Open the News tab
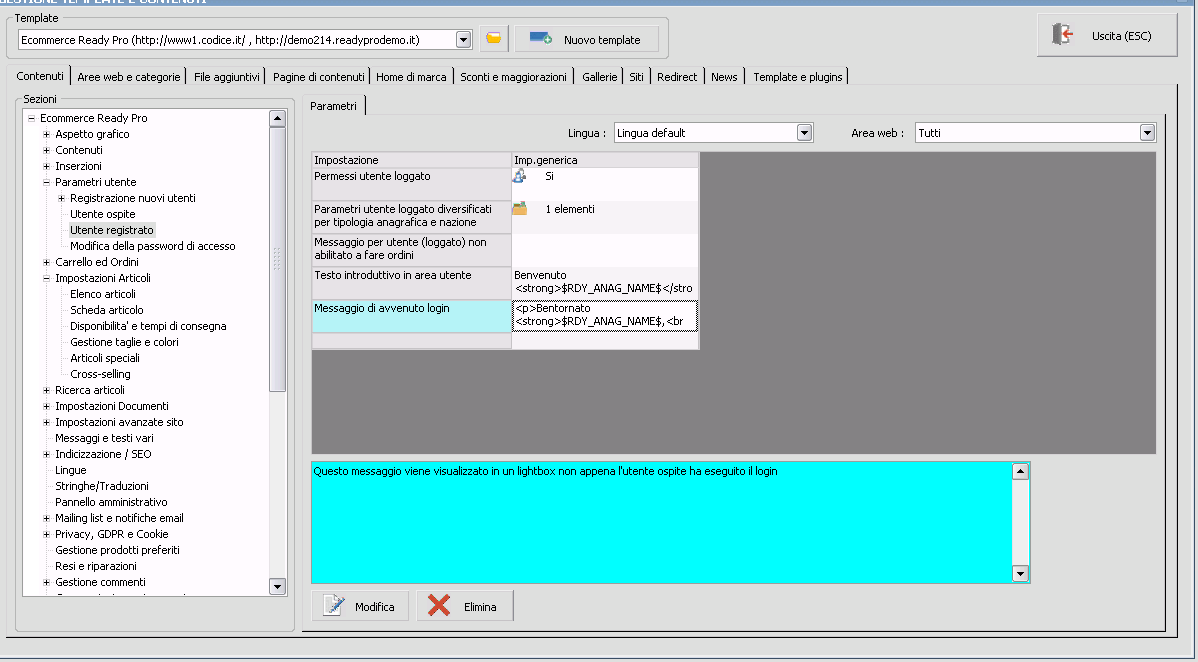Screen dimensions: 1198x662 pos(724,77)
